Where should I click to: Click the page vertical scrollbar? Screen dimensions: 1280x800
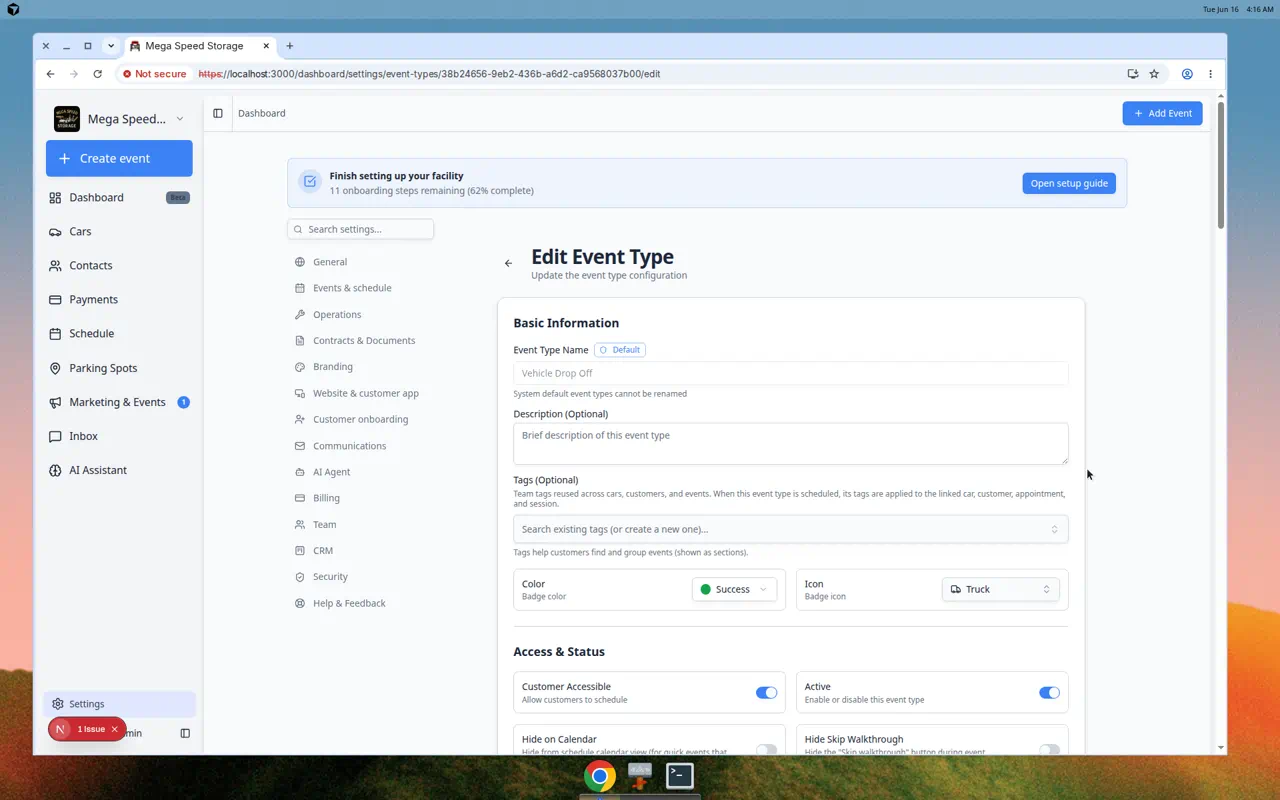click(1221, 165)
